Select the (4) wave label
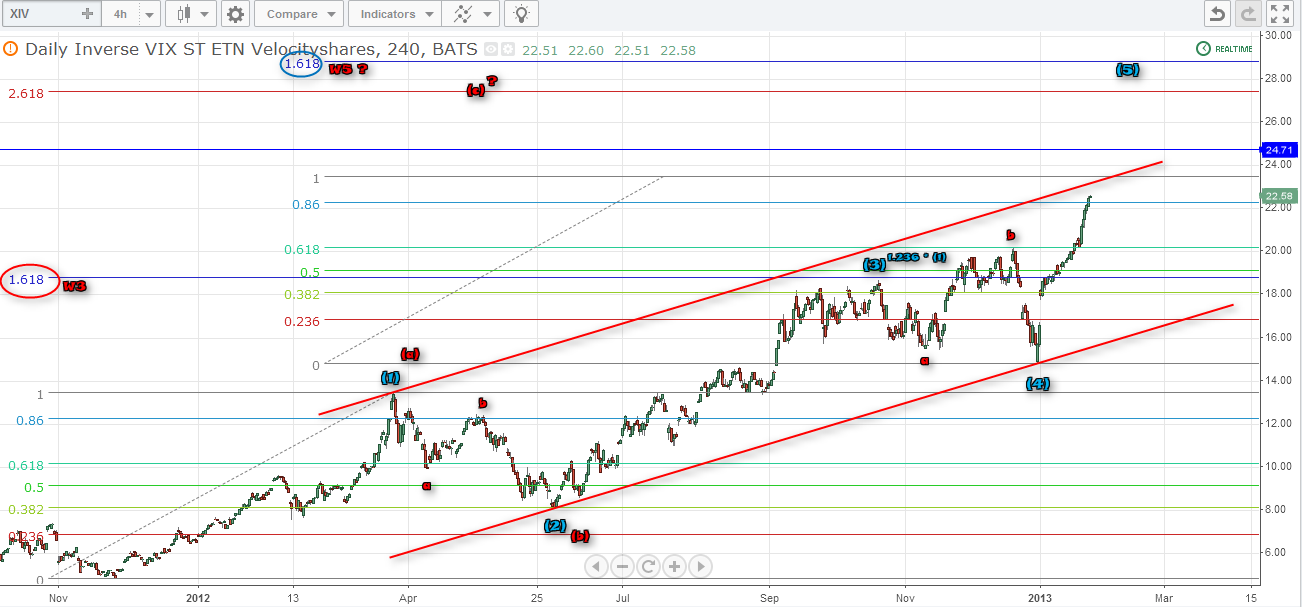Screen dimensions: 1302x607 pos(1038,383)
